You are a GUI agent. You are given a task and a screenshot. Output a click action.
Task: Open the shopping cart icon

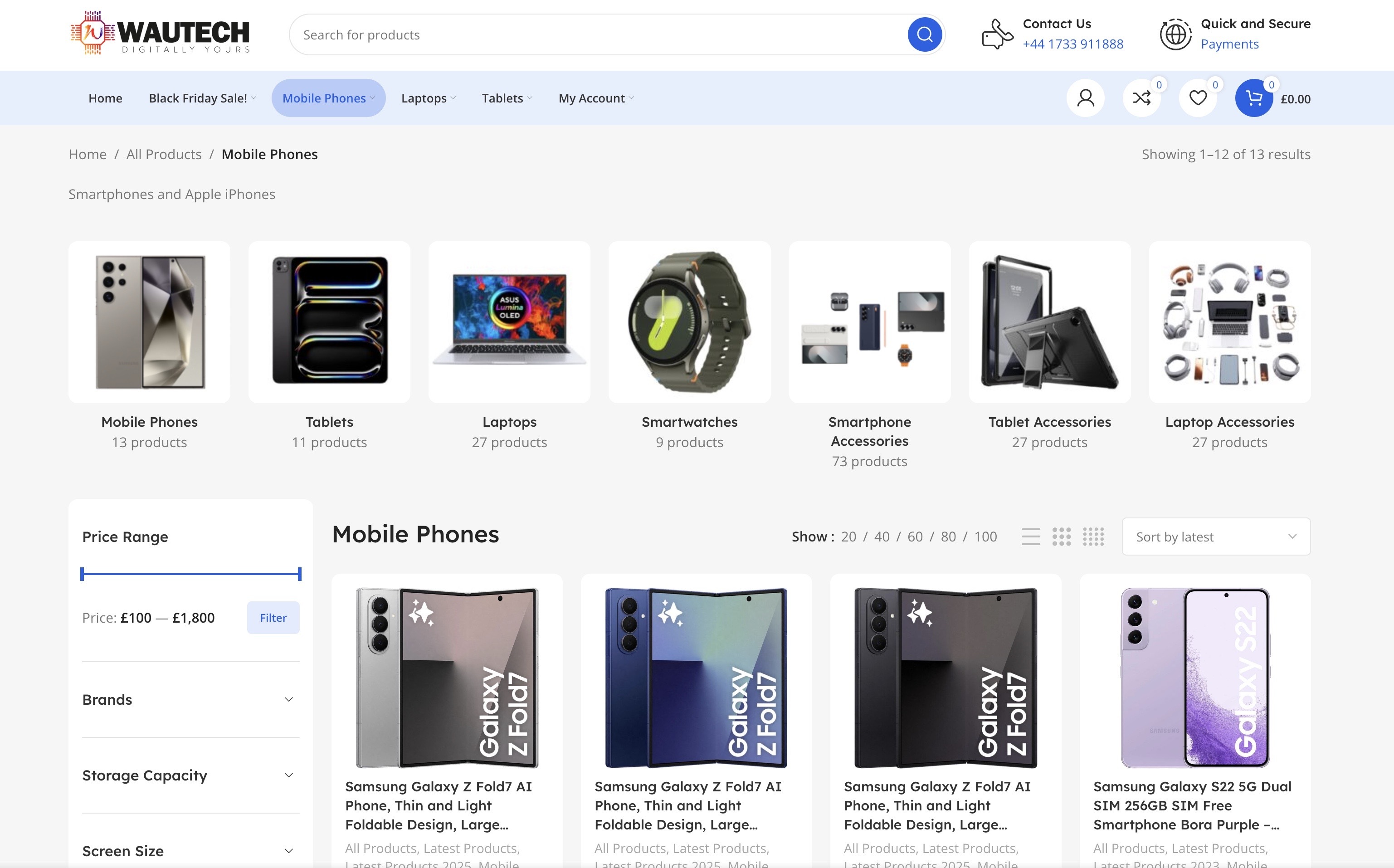pos(1253,98)
